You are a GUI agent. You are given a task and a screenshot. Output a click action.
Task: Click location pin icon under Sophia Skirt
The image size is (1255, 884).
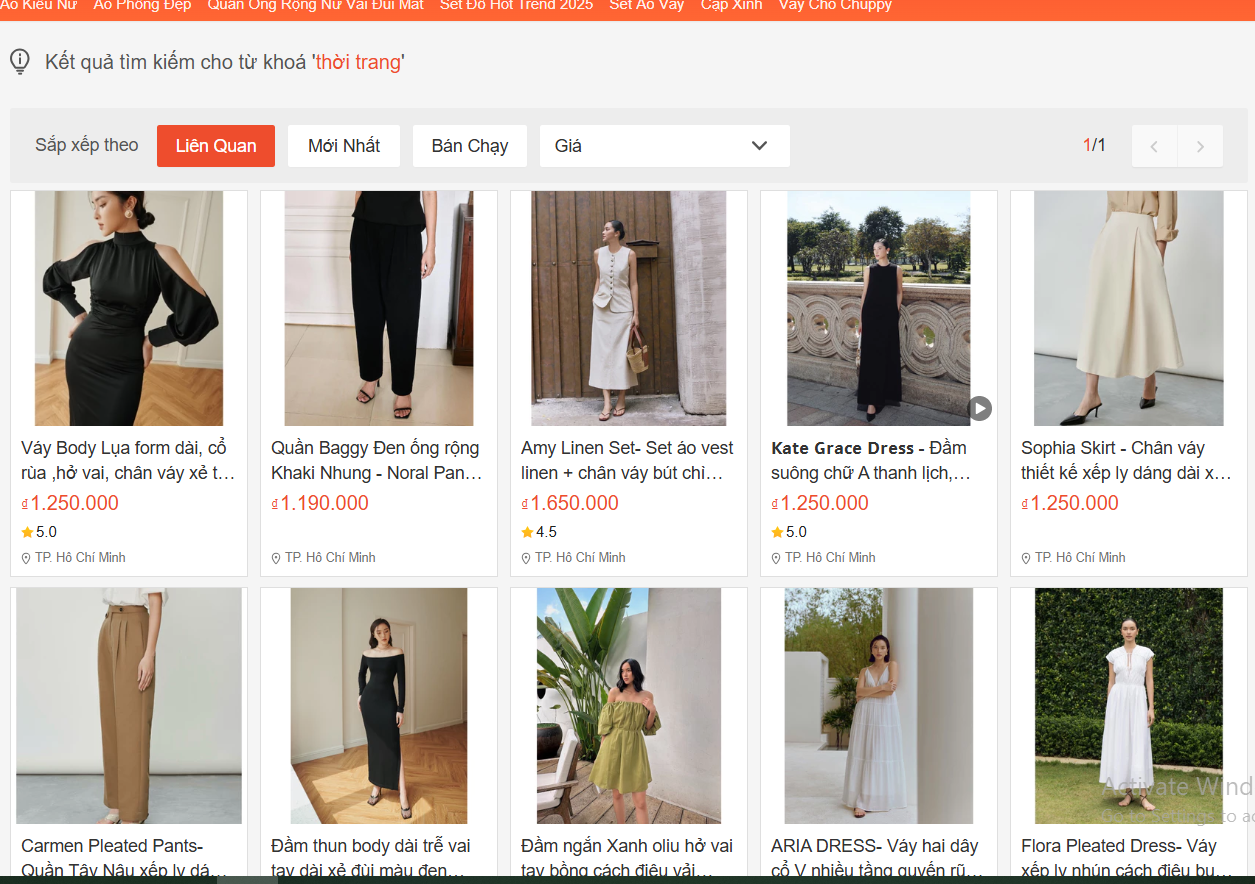1026,558
